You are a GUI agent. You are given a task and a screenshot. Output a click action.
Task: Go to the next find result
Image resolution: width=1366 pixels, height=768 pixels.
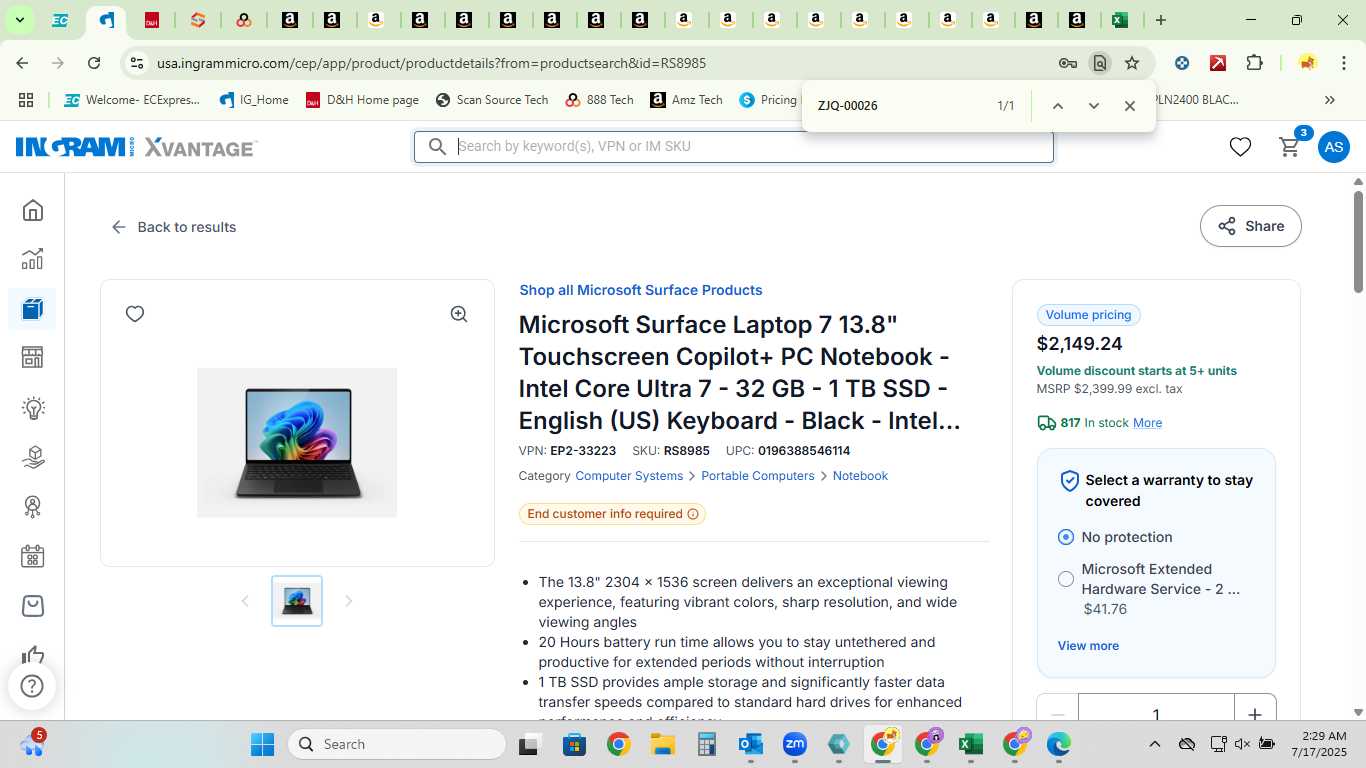pos(1093,106)
